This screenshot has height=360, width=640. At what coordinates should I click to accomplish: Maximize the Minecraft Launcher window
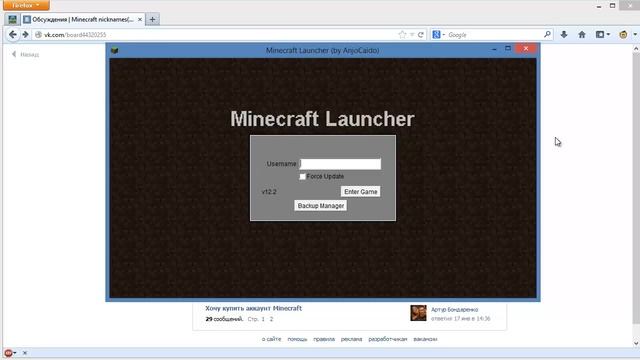(x=508, y=49)
